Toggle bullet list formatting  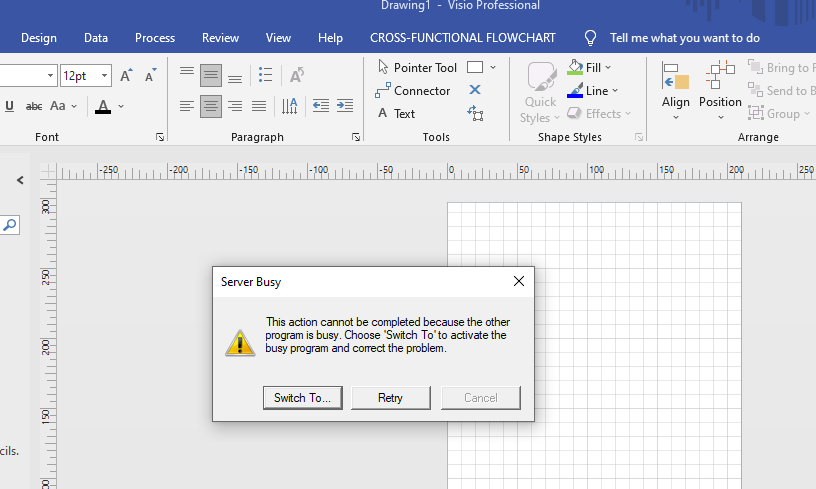point(265,75)
